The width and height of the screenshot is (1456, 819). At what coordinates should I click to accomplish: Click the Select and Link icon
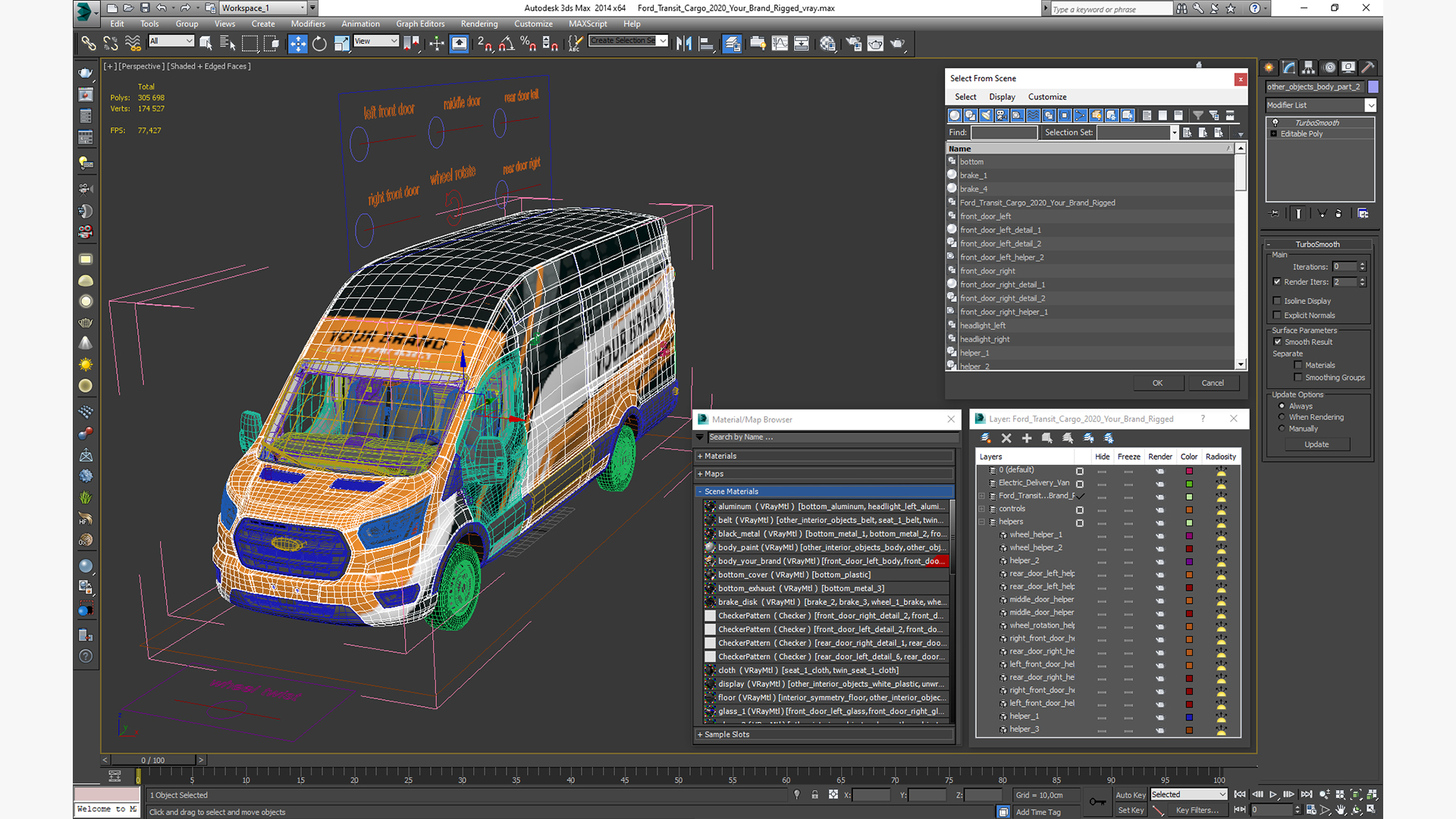[88, 44]
